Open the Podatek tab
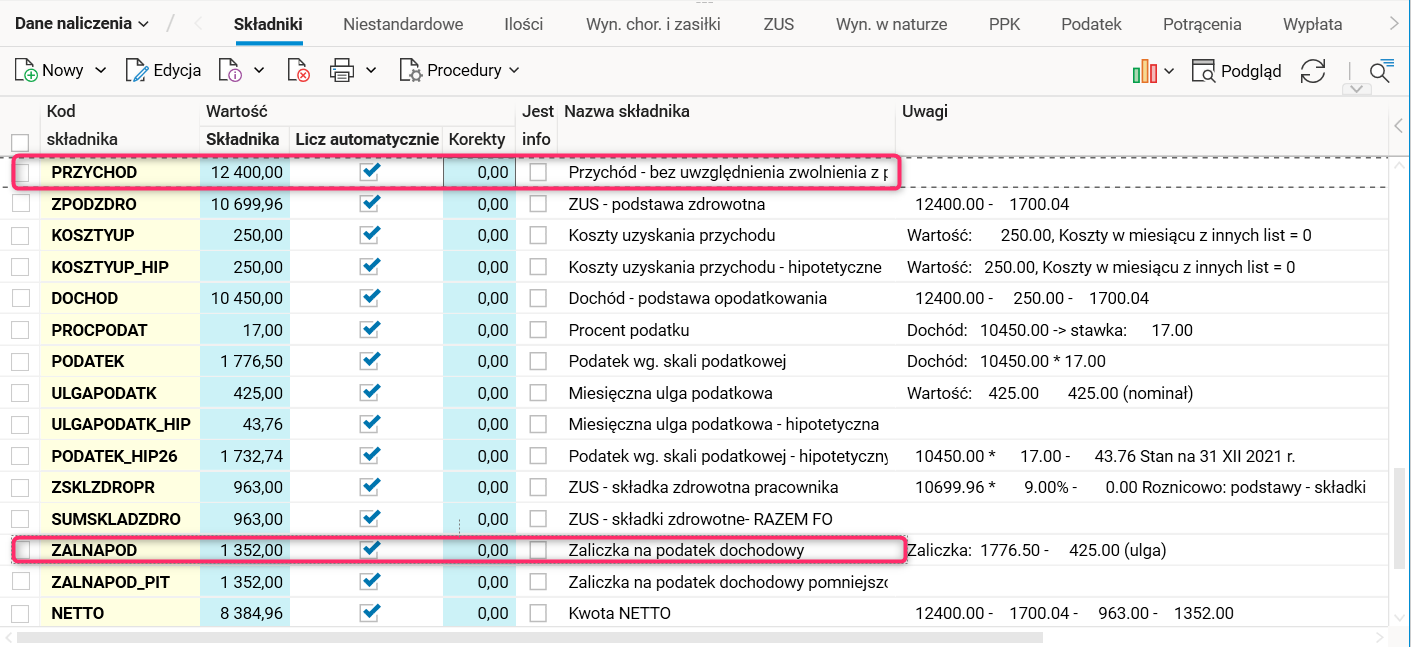The width and height of the screenshot is (1411, 647). [1092, 24]
